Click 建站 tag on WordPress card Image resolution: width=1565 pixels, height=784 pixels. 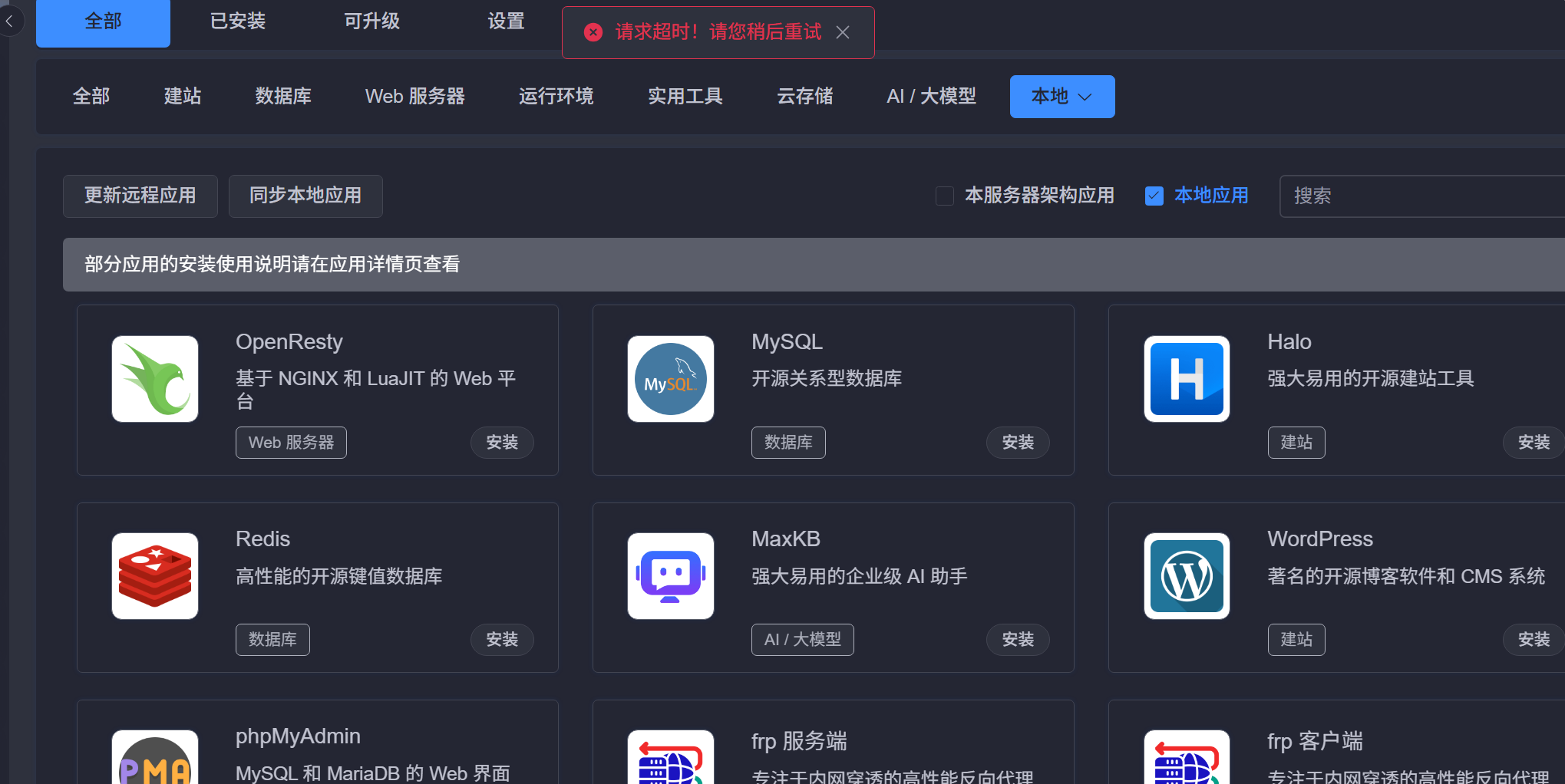tap(1296, 640)
